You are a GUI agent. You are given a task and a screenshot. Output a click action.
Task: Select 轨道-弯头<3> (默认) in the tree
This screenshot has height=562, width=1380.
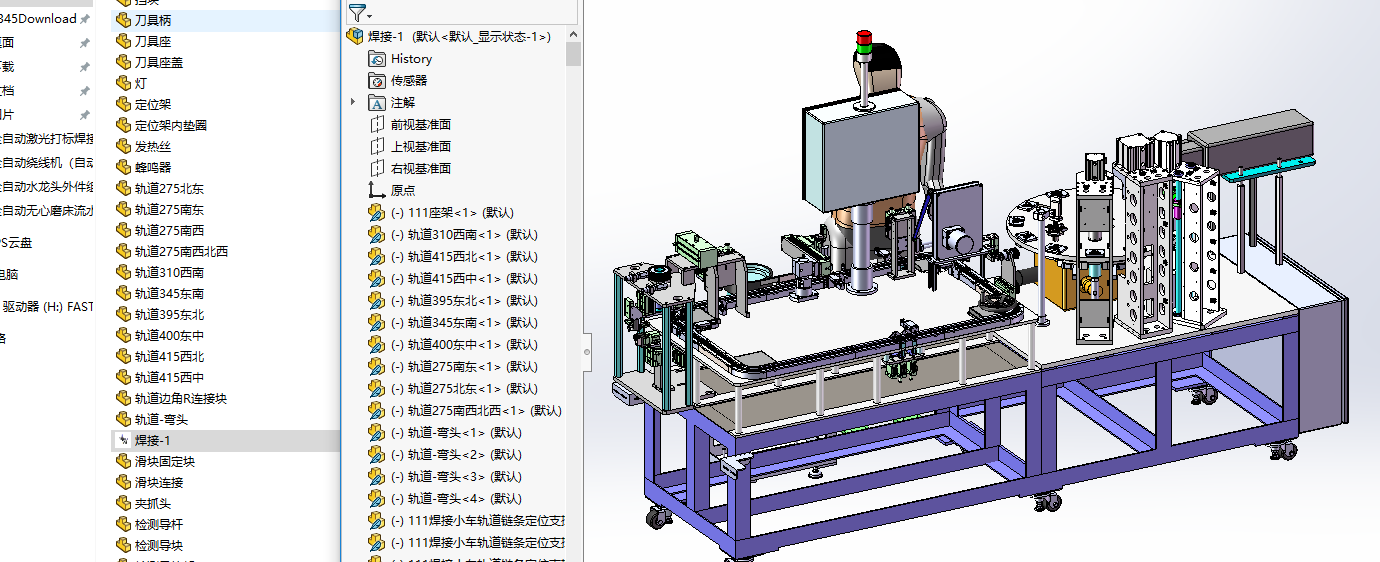(456, 477)
